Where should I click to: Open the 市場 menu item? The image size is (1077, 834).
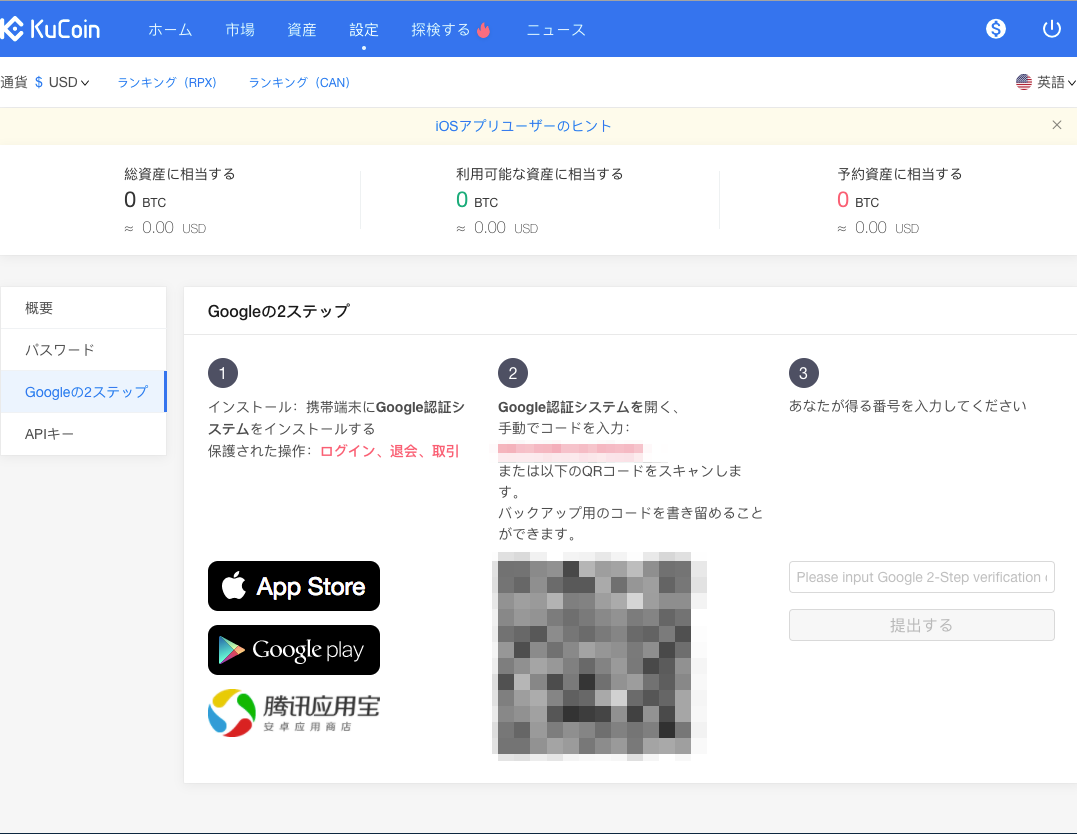240,30
